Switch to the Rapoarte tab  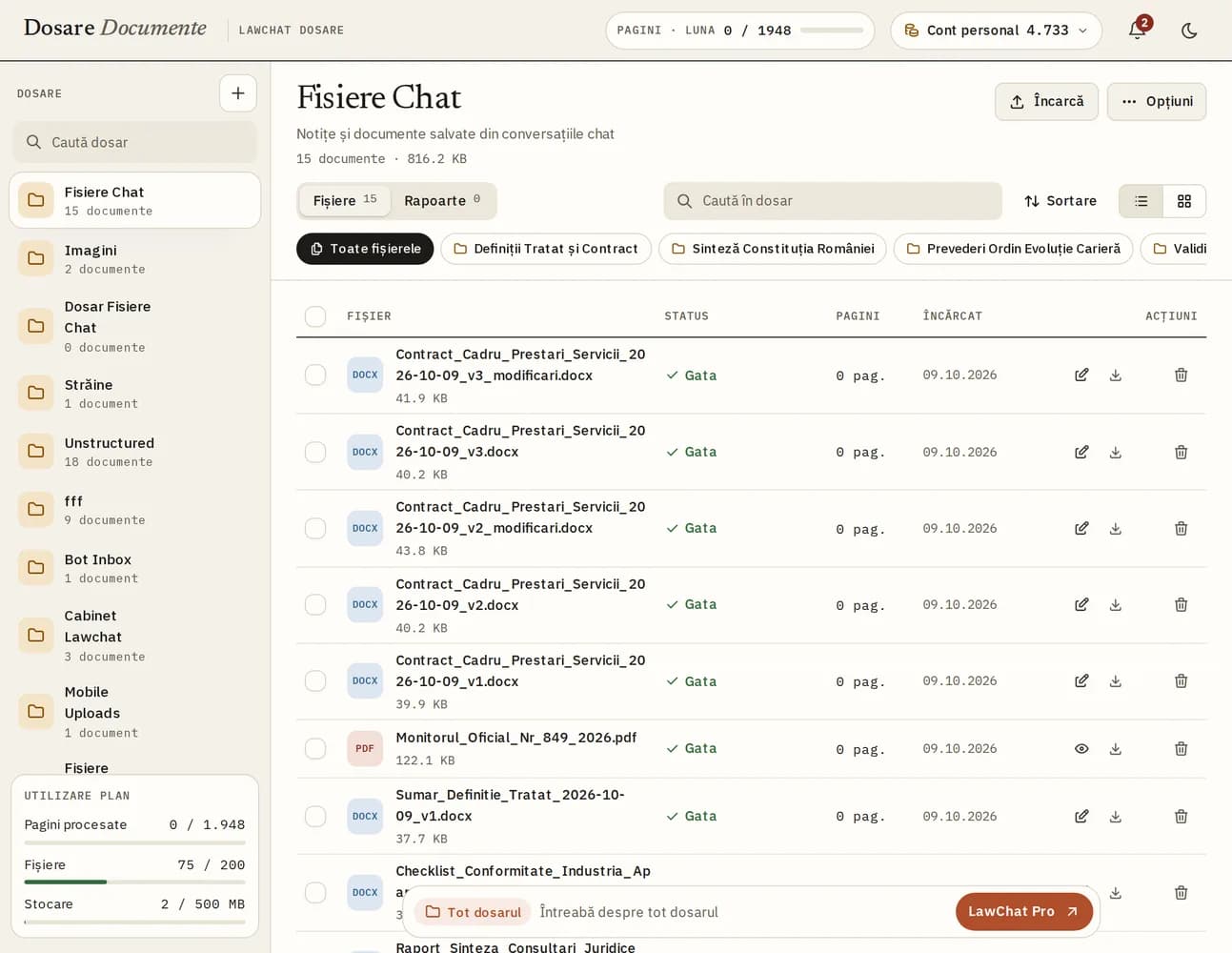442,201
